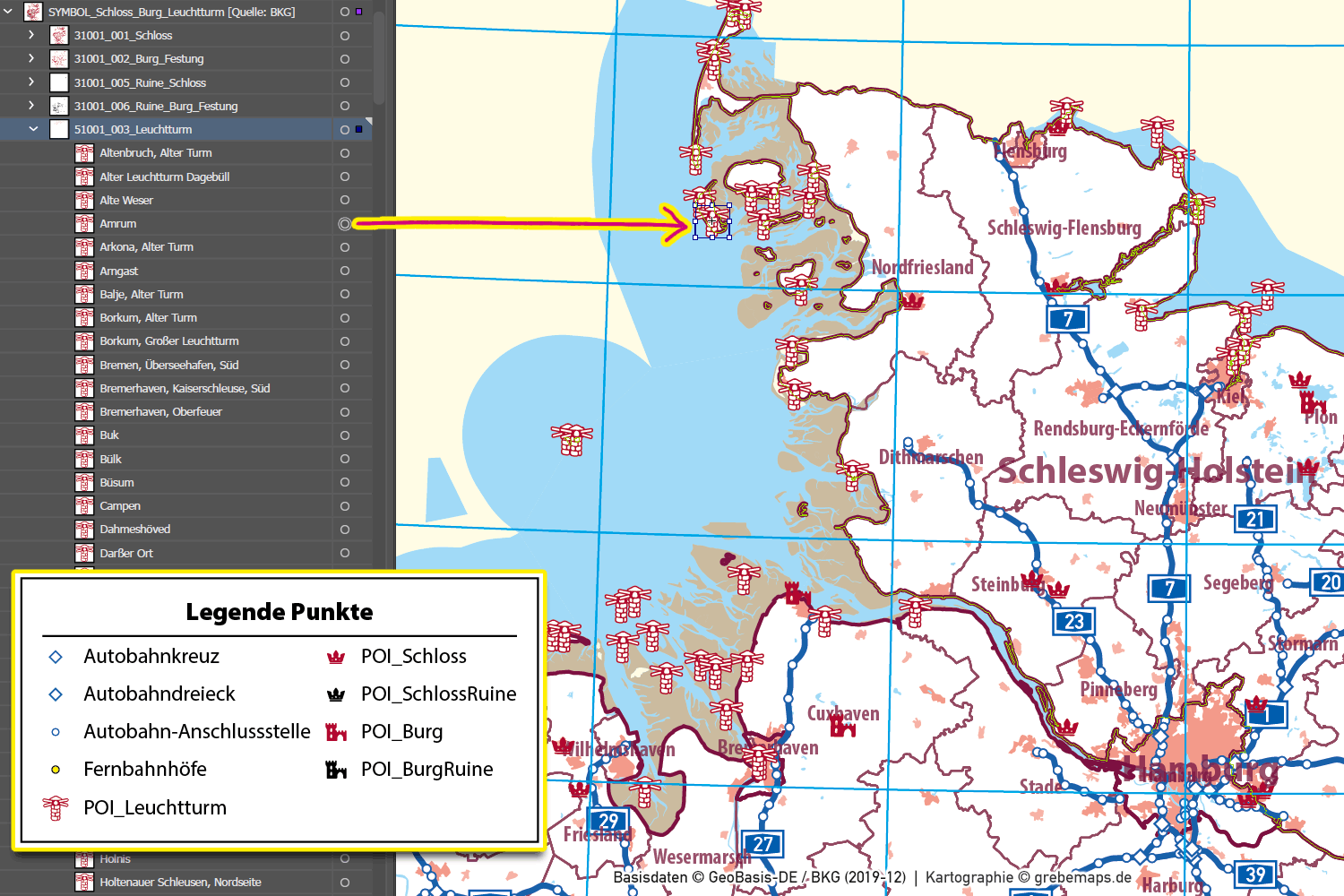Click the blue selection square on Leuchtturm layer
The height and width of the screenshot is (896, 1344).
coord(359,130)
